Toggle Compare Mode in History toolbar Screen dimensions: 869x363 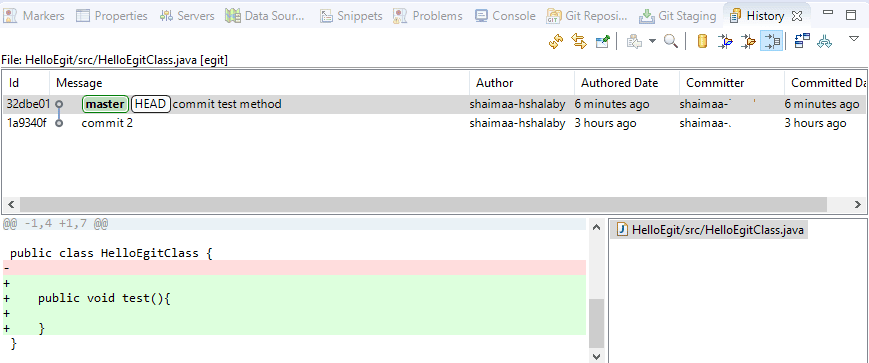(802, 41)
